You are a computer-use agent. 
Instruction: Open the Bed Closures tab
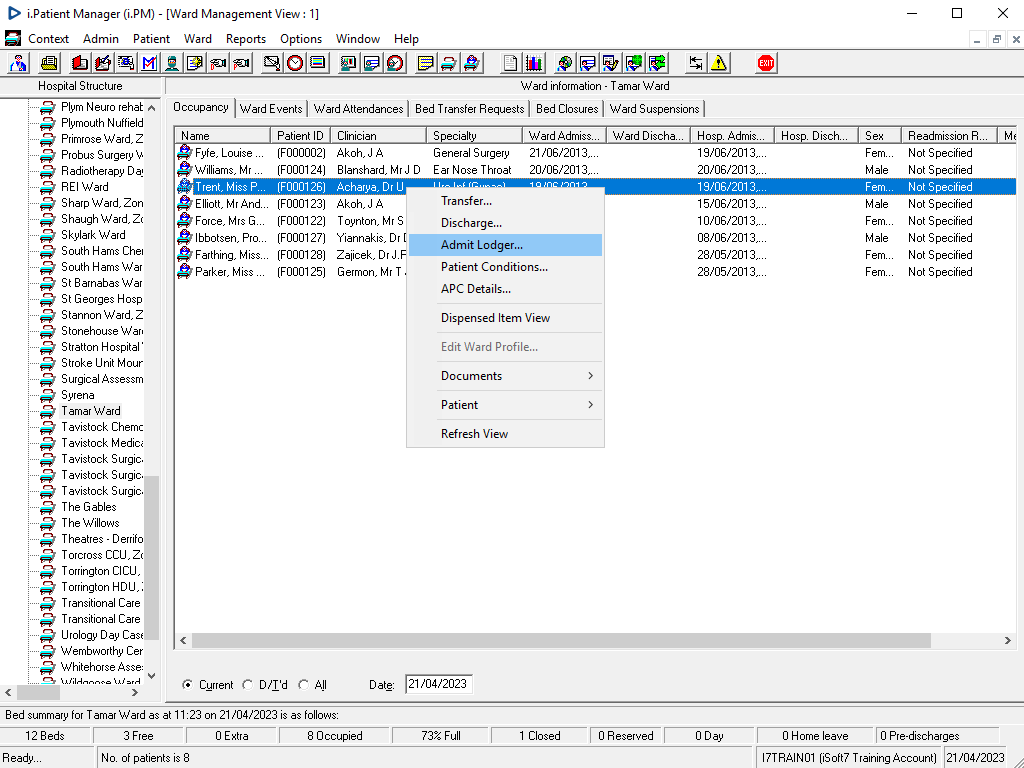coord(567,109)
